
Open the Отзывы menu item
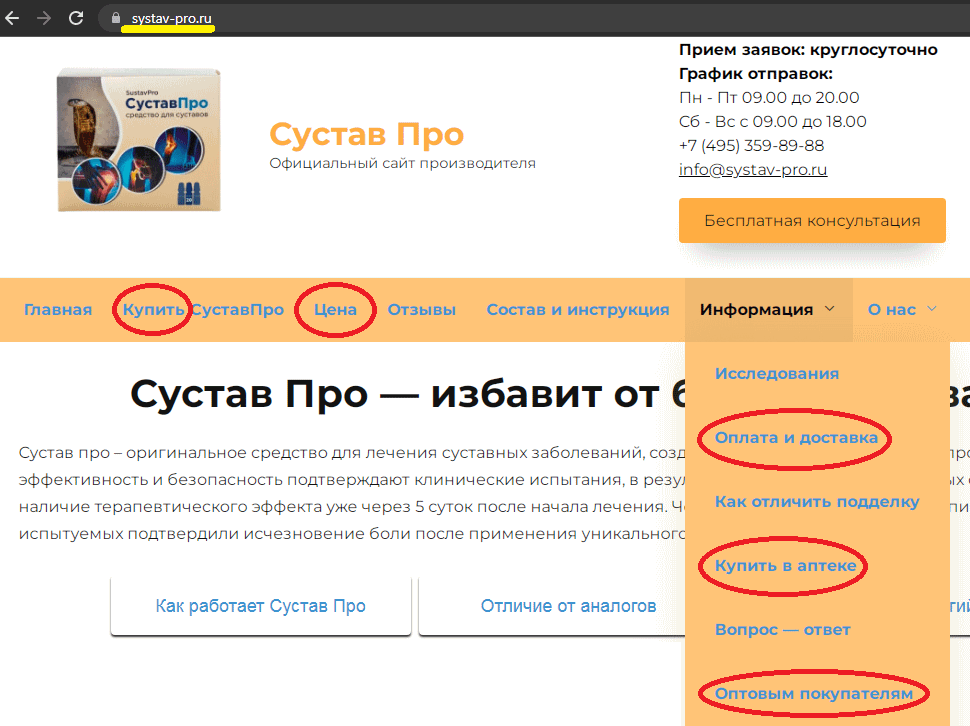point(421,309)
